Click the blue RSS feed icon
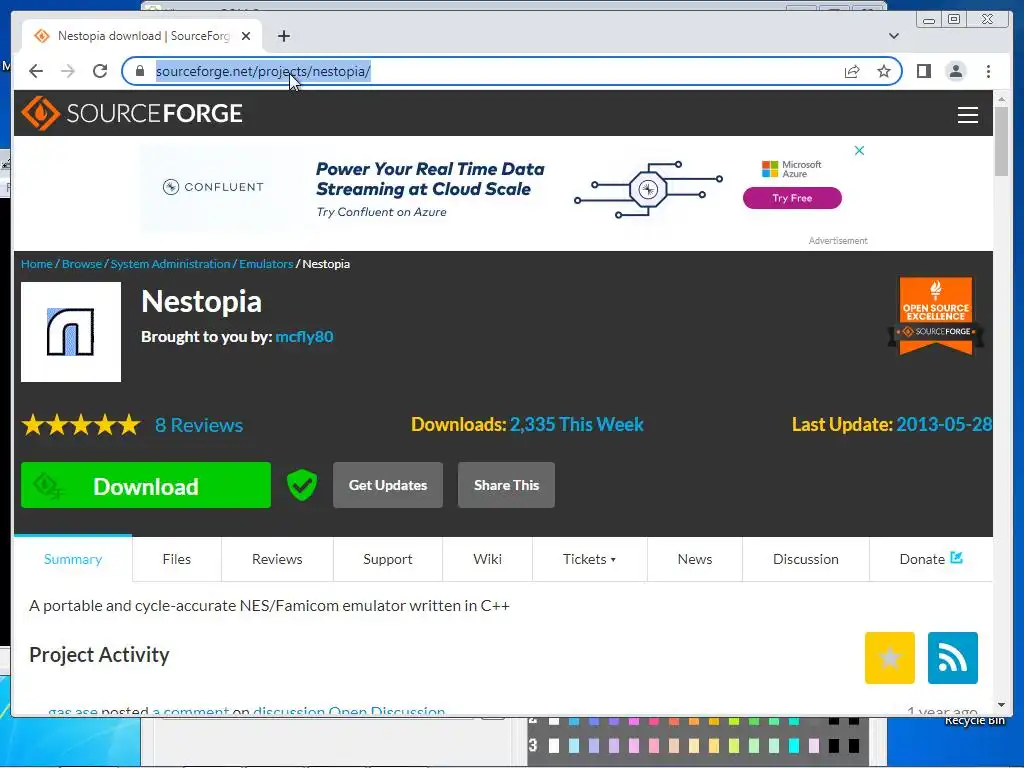Viewport: 1024px width, 768px height. click(x=952, y=658)
